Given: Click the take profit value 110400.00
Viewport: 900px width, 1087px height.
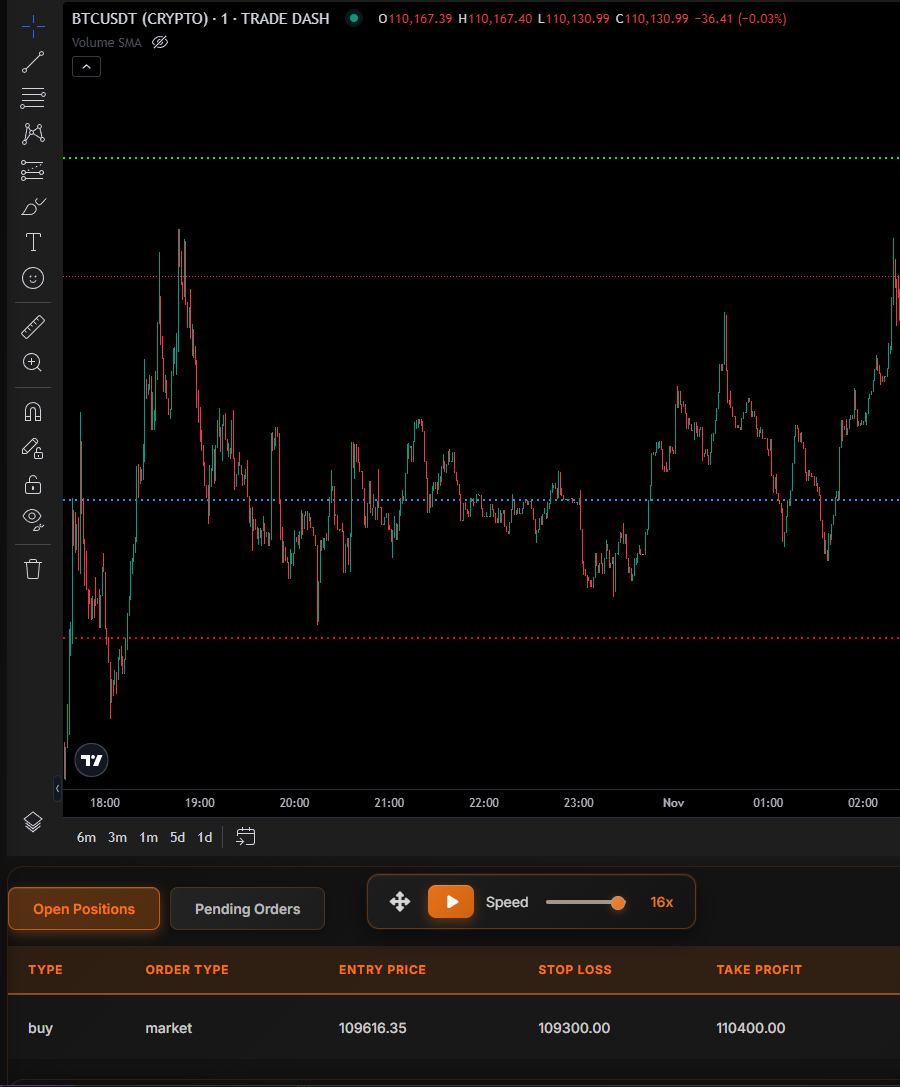Looking at the screenshot, I should [751, 1028].
